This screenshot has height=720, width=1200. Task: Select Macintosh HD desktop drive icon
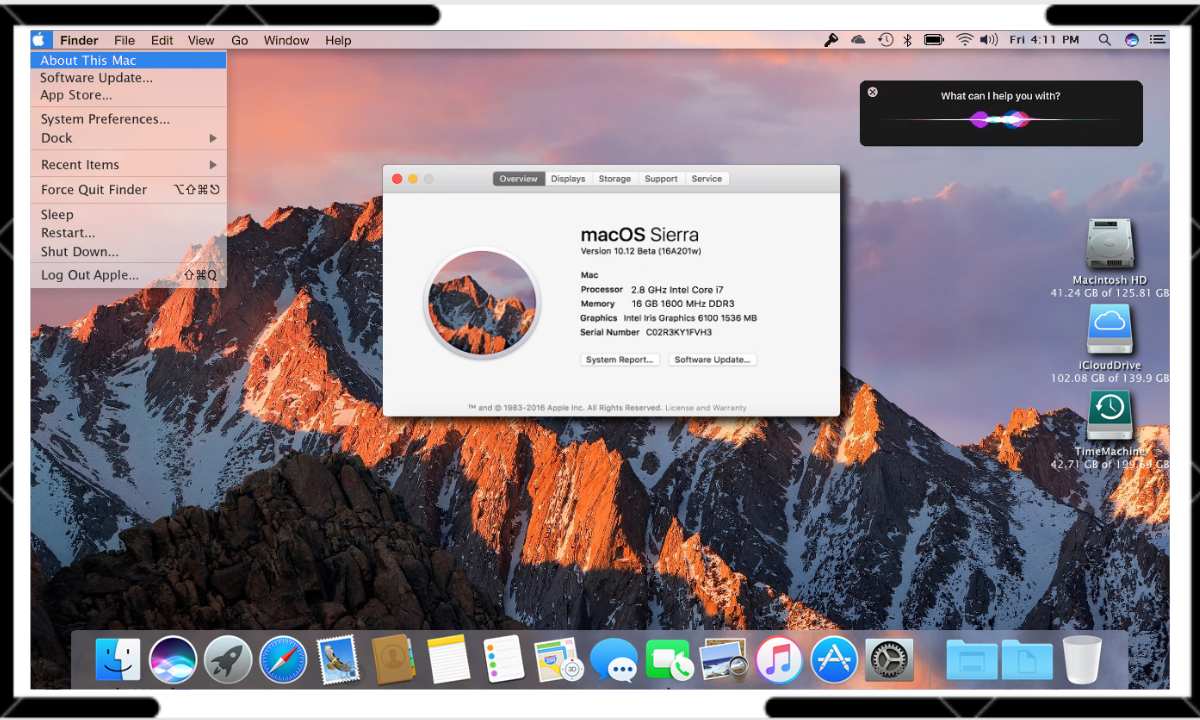(x=1109, y=244)
